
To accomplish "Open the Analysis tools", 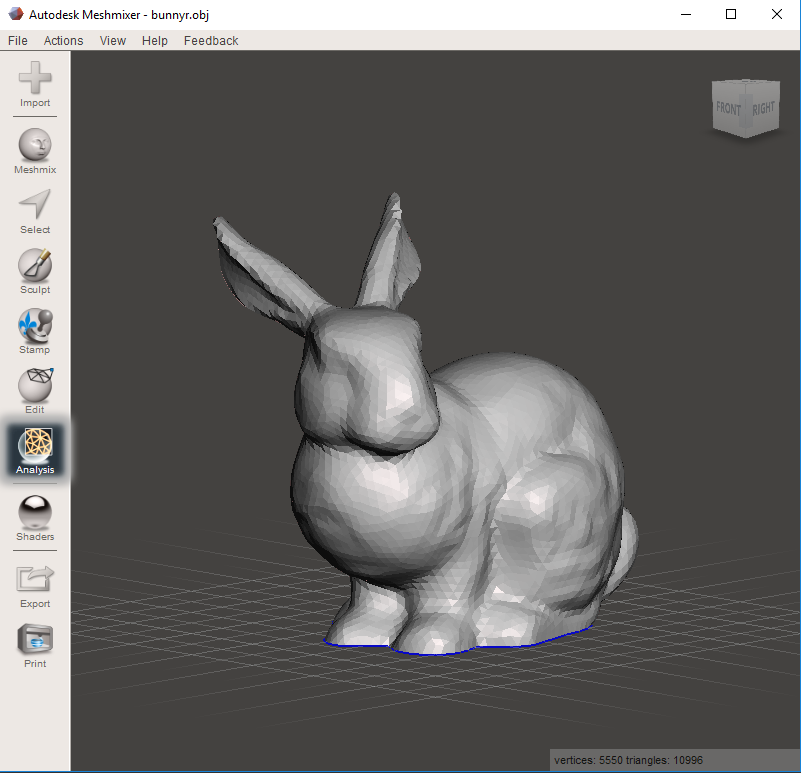I will click(x=35, y=451).
